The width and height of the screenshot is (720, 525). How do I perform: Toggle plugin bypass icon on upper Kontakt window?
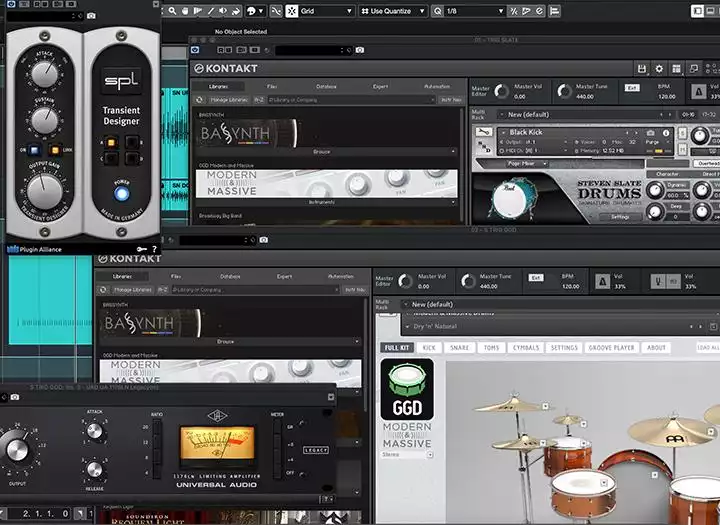pyautogui.click(x=195, y=50)
